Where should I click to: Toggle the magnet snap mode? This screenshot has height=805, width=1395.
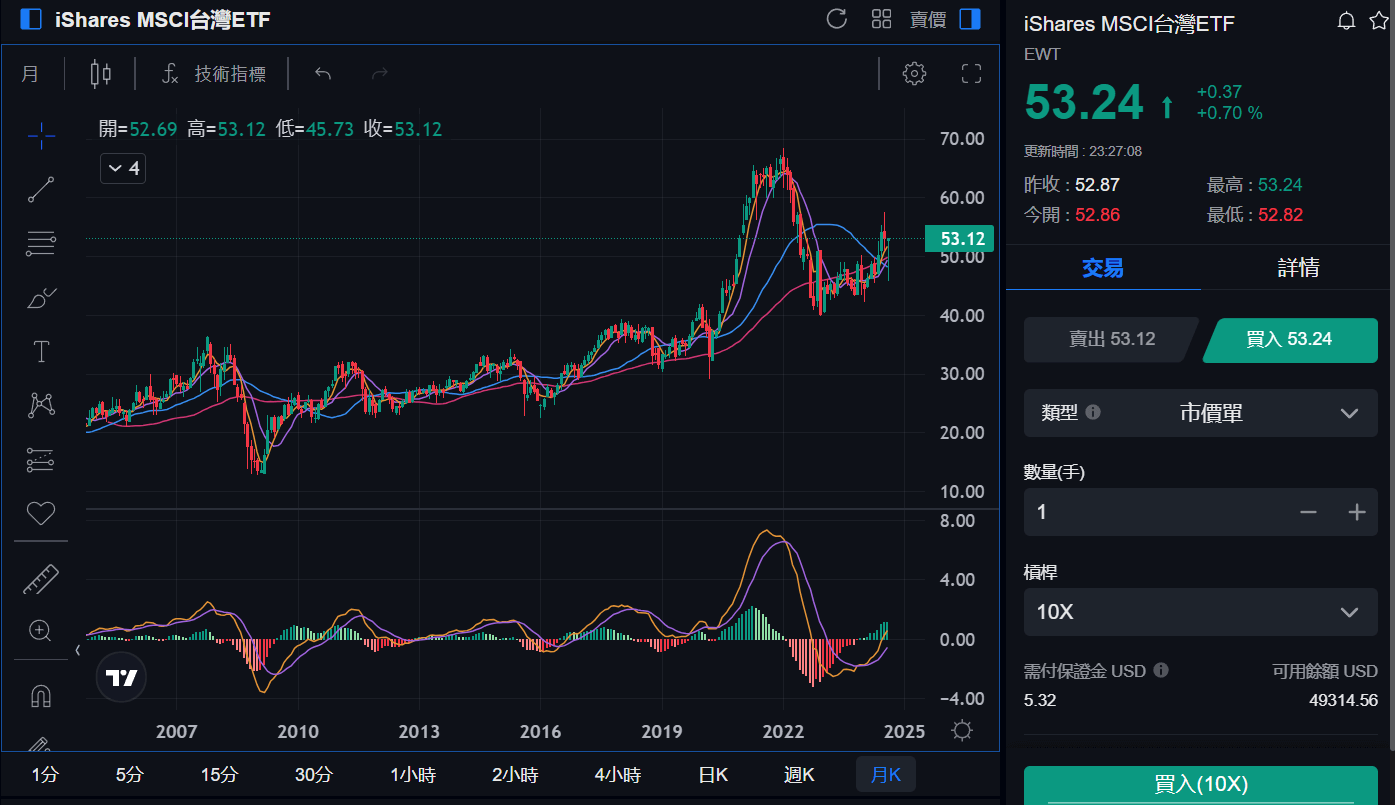40,695
